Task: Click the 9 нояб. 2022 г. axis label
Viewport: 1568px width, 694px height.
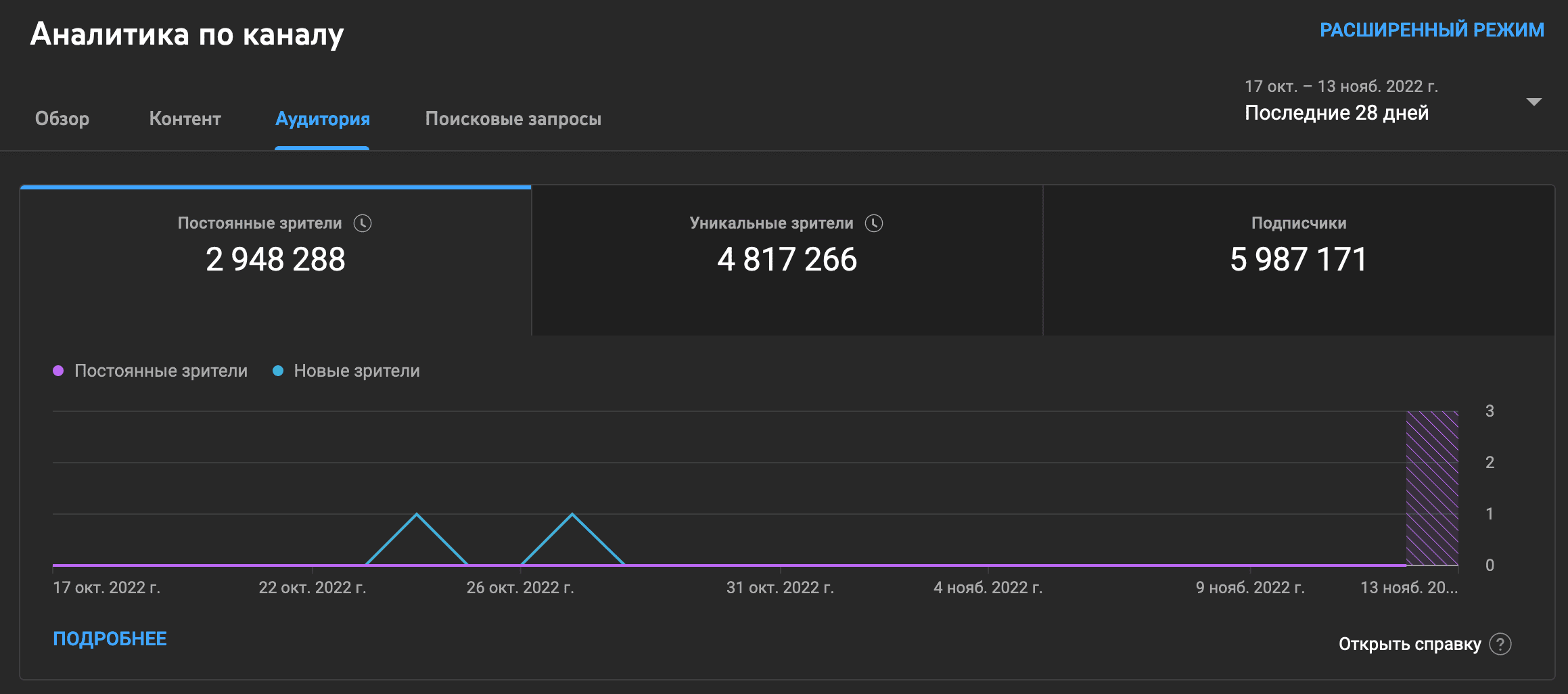Action: 1250,587
